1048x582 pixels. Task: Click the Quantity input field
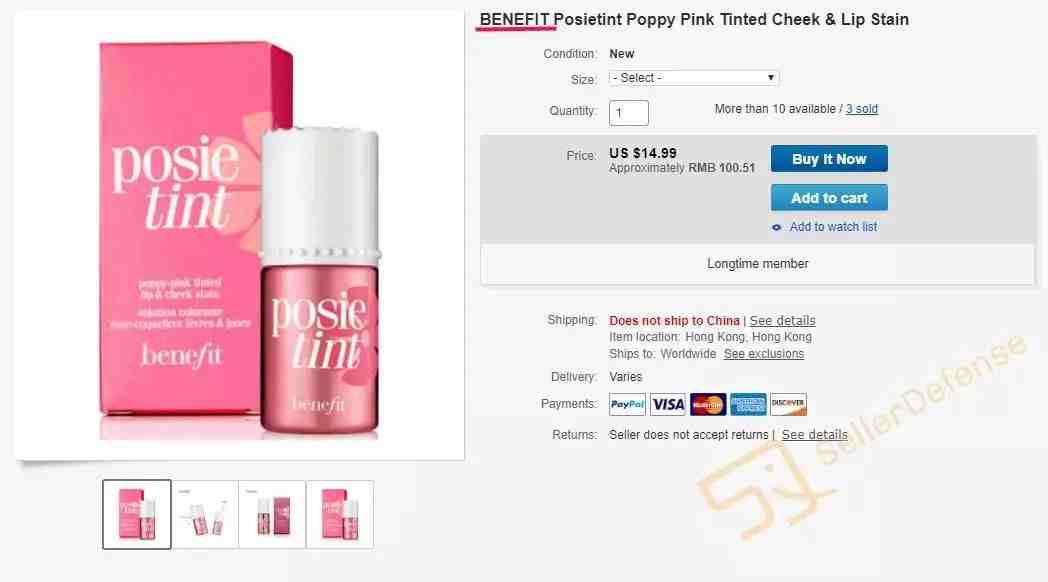click(x=628, y=112)
